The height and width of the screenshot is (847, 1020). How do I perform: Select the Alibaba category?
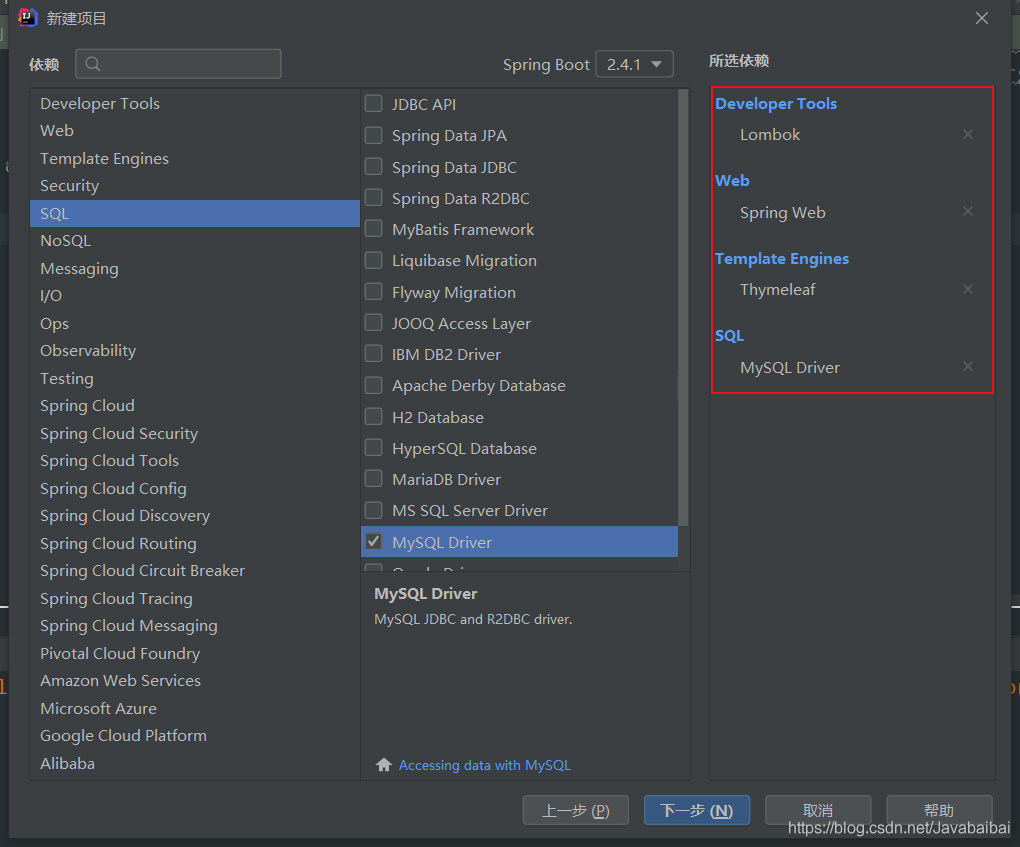click(195, 763)
